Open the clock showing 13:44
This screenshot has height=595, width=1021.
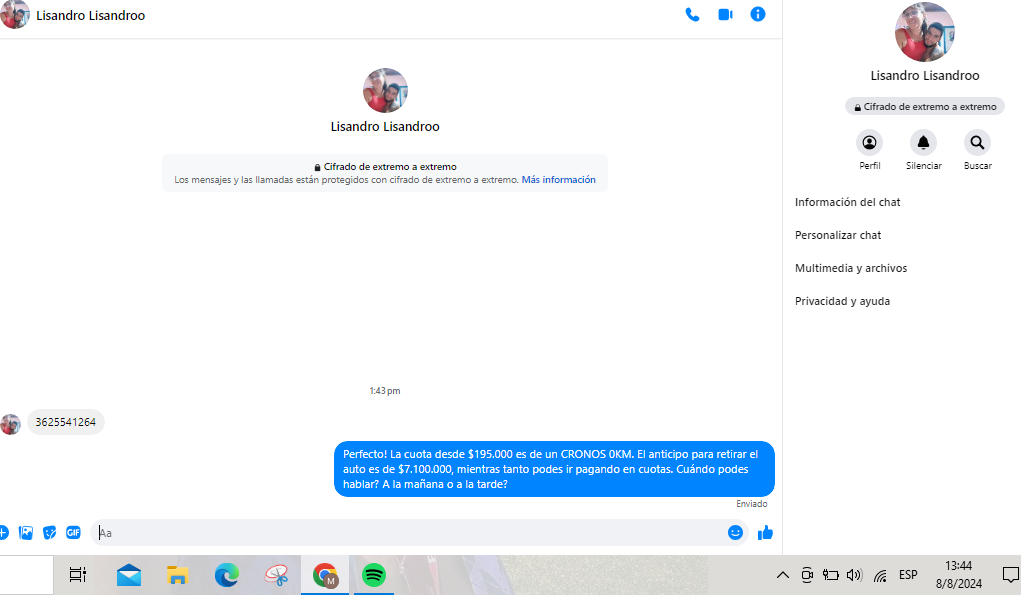point(958,575)
